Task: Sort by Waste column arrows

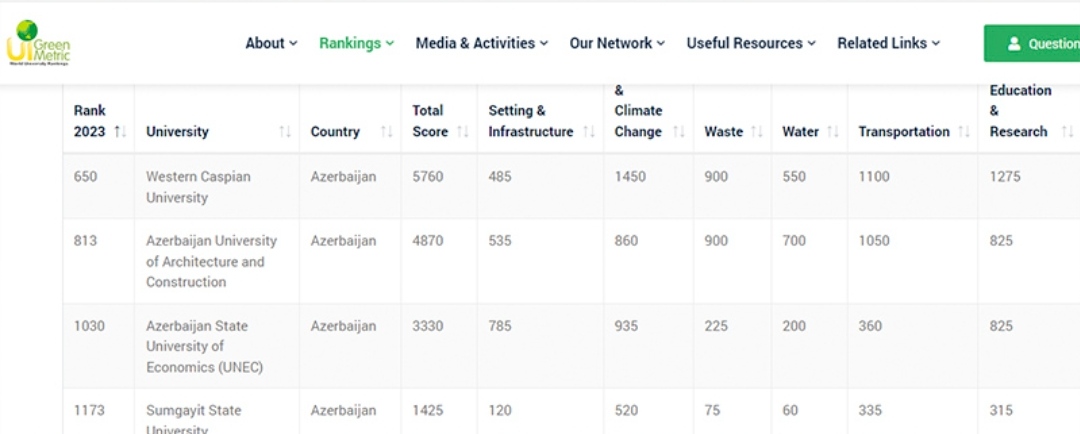Action: click(757, 132)
